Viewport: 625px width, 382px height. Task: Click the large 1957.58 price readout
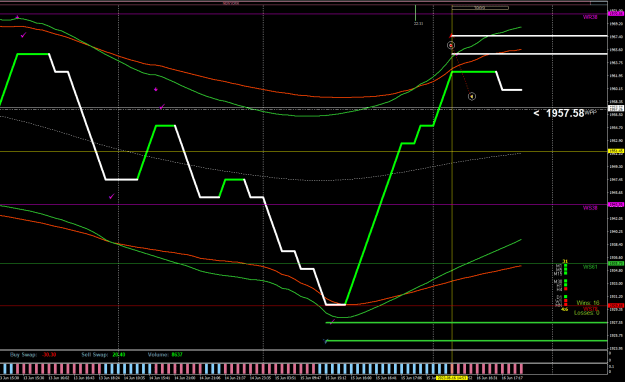565,113
